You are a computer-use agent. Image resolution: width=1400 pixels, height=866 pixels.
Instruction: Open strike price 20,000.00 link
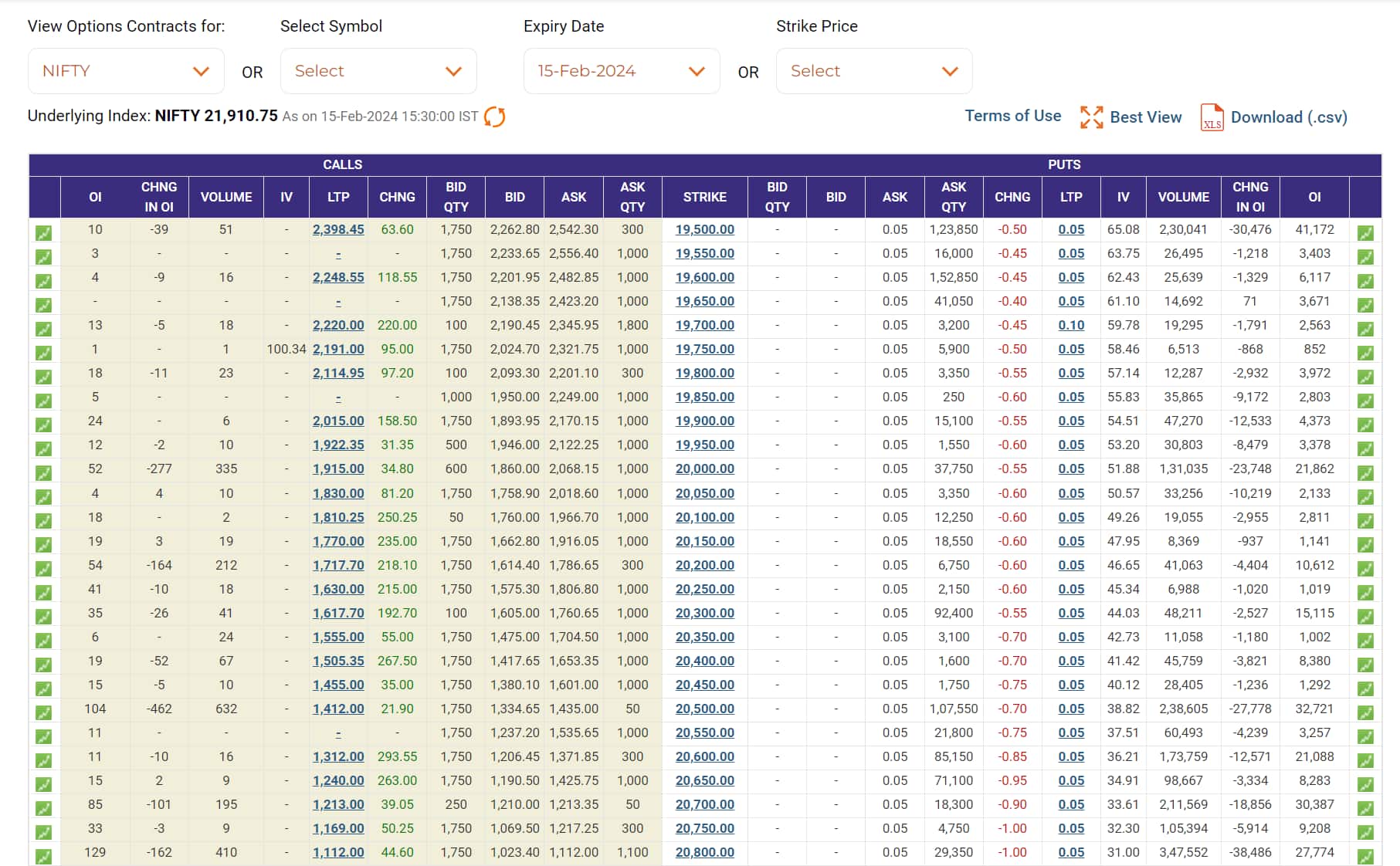point(704,469)
